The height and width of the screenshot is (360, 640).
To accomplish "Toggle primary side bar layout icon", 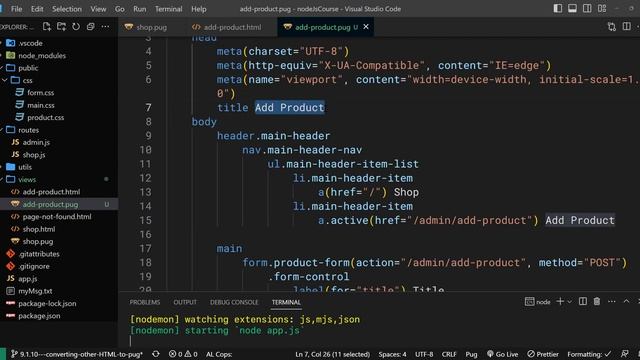I will pos(558,9).
